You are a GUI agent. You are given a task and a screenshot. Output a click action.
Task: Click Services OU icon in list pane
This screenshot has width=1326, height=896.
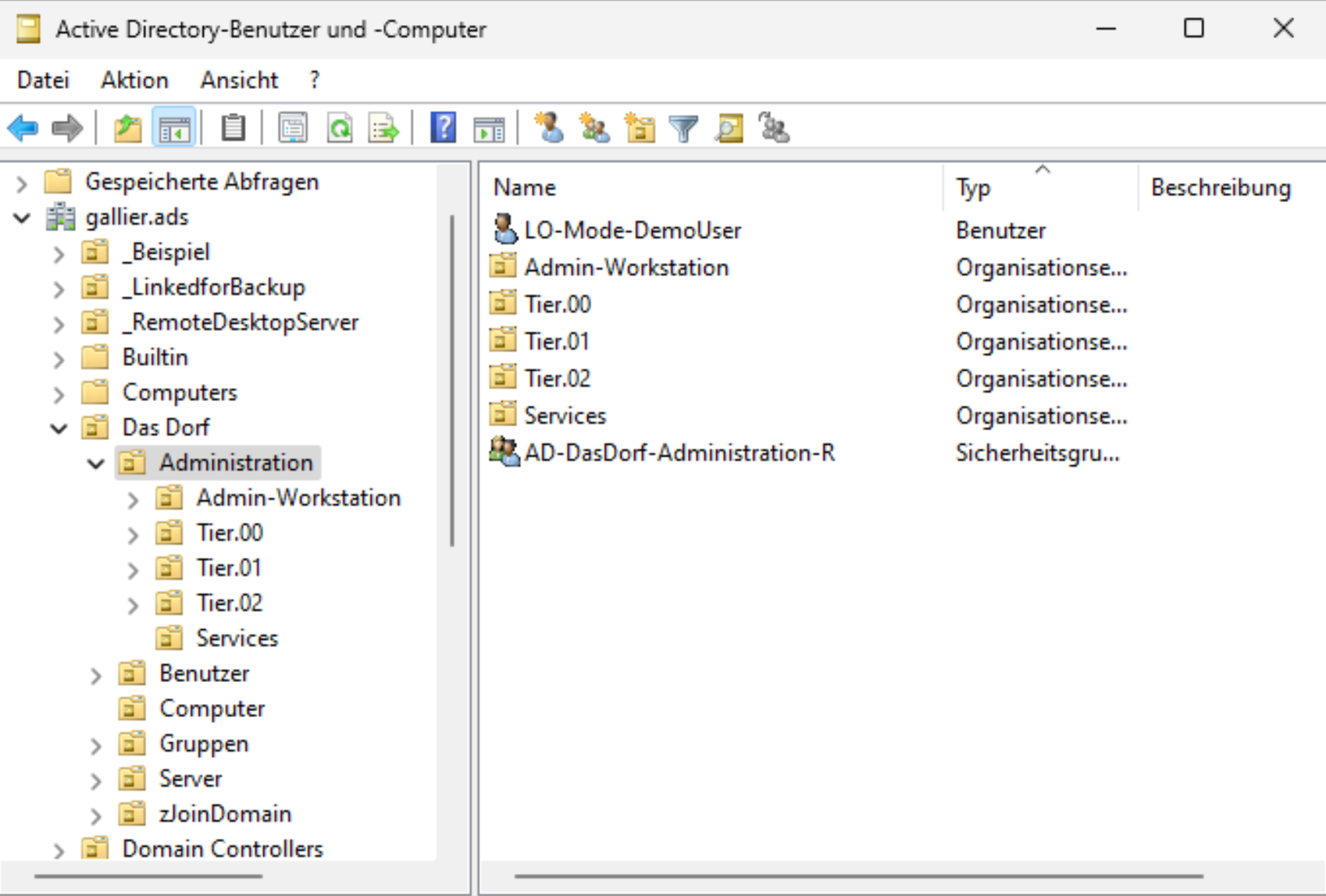coord(503,414)
